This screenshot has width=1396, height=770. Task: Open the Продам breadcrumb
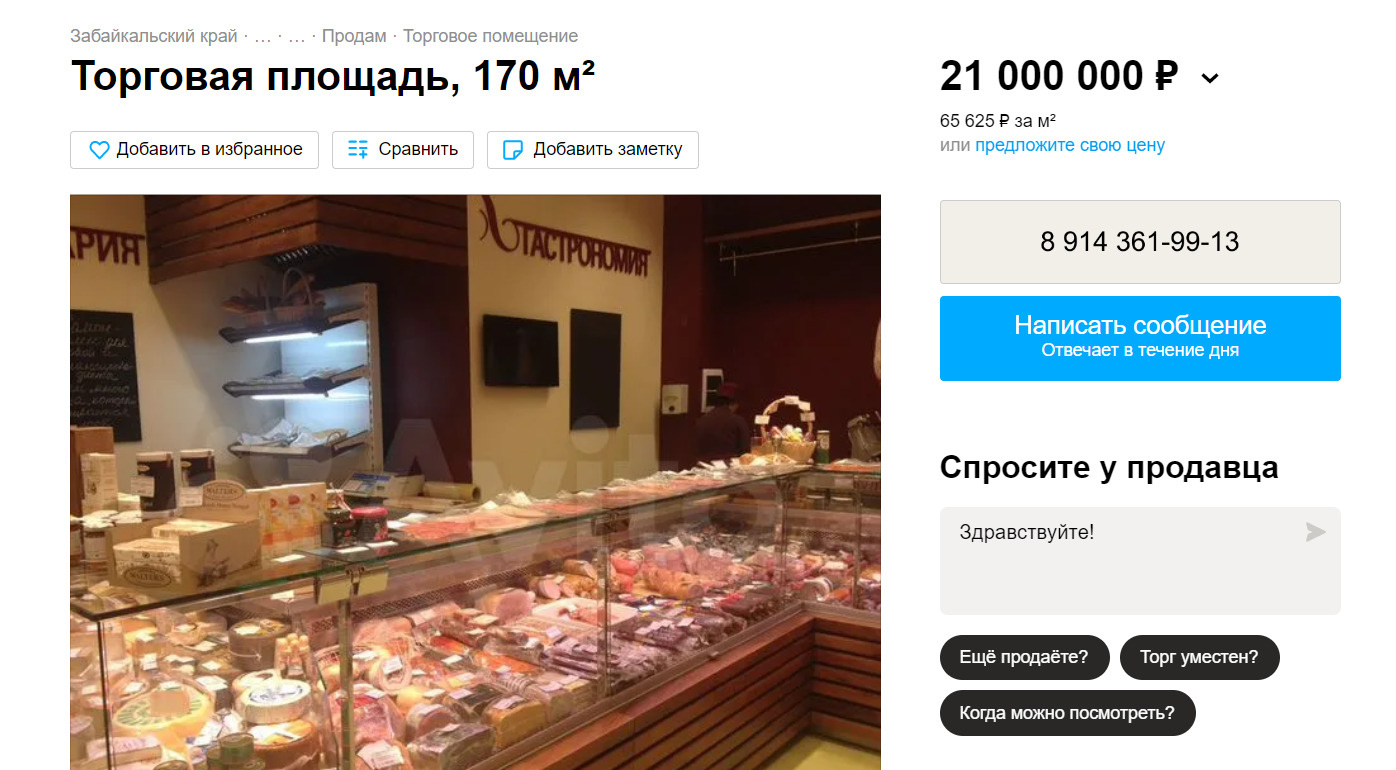coord(354,36)
